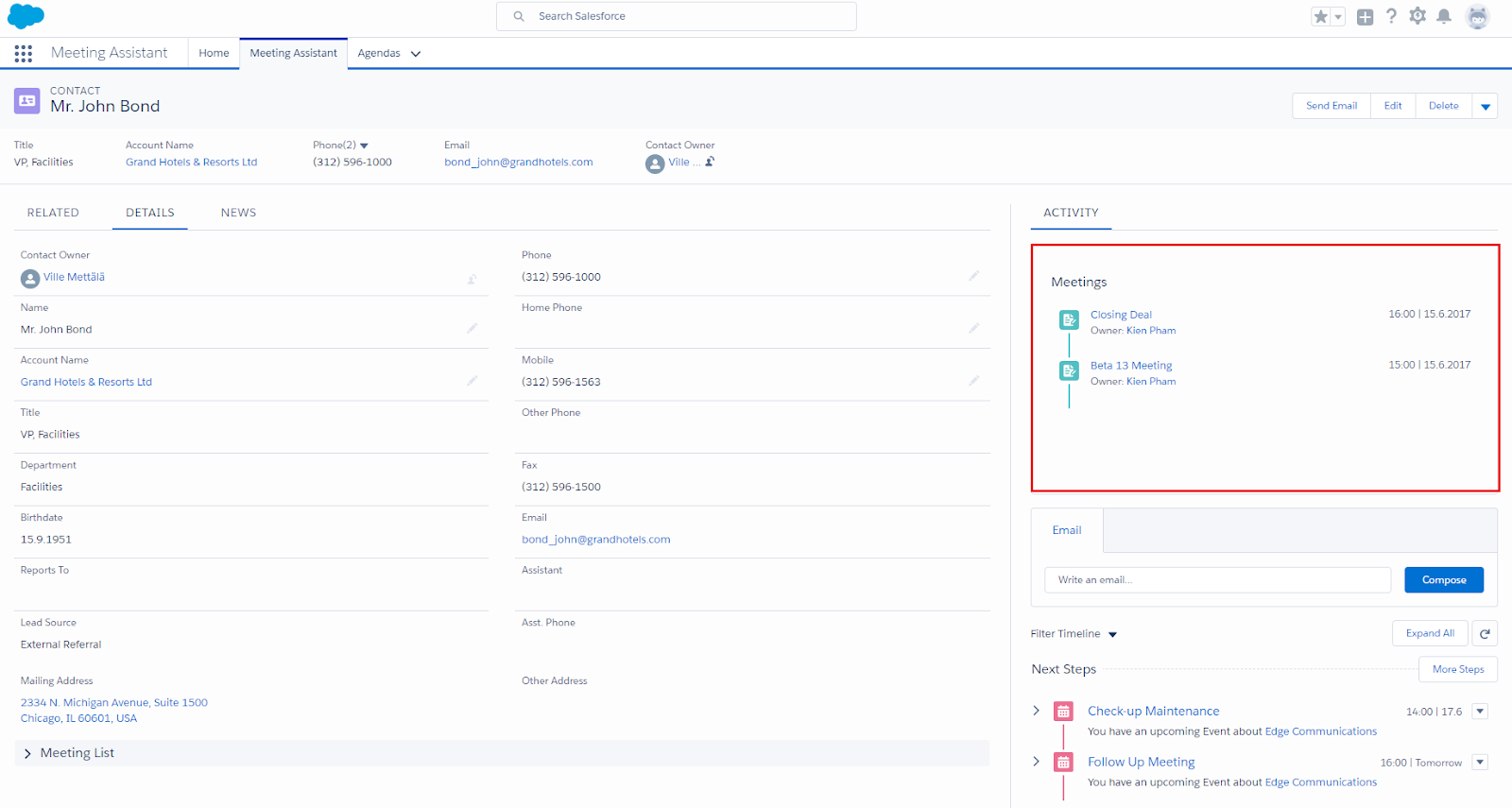Viewport: 1512px width, 808px height.
Task: Open the Check-up Maintenance event link
Action: point(1153,712)
